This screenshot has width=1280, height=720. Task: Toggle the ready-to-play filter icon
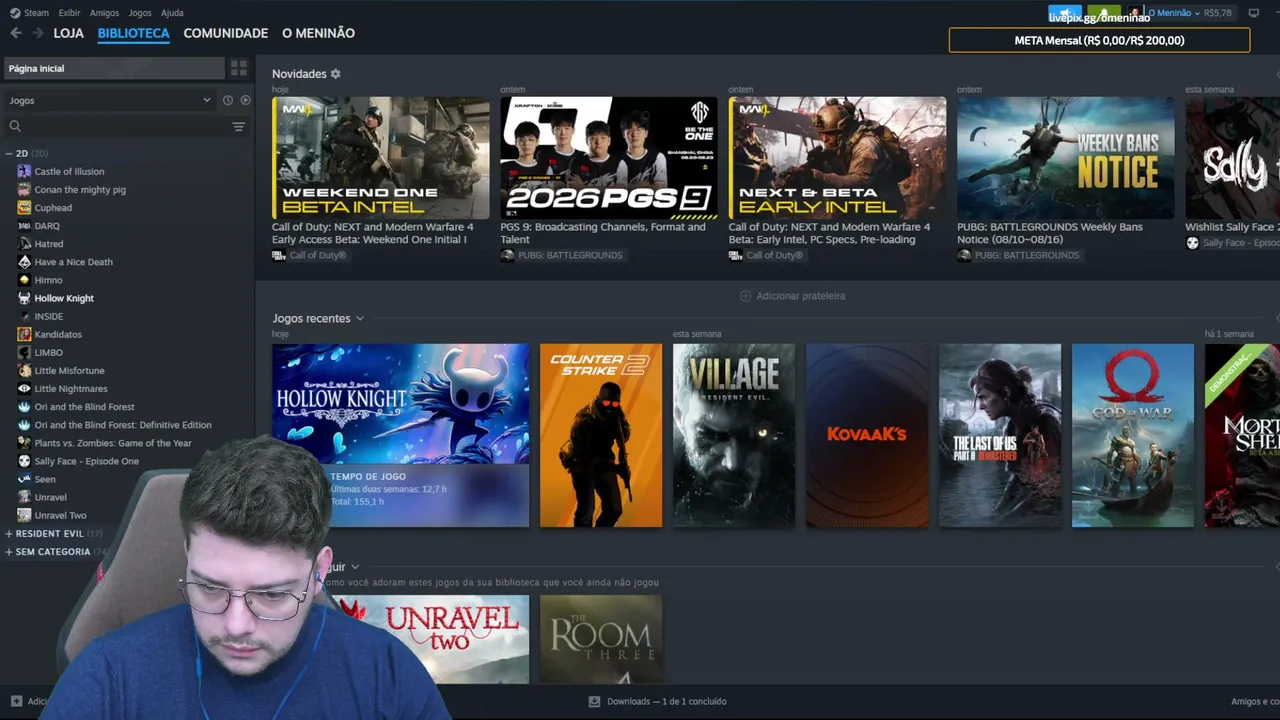[x=246, y=100]
